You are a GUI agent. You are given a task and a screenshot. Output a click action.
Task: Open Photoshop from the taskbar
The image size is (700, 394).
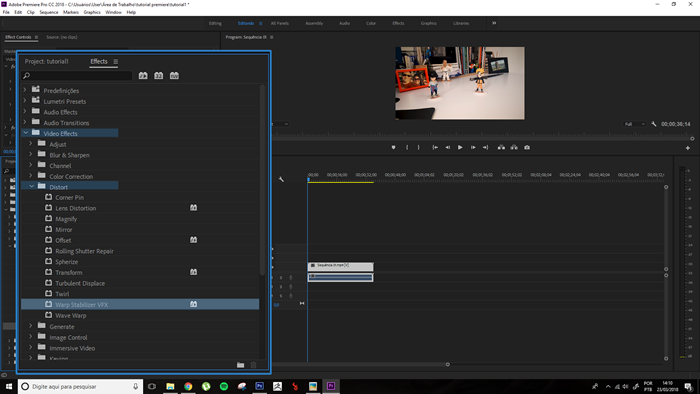pyautogui.click(x=259, y=386)
